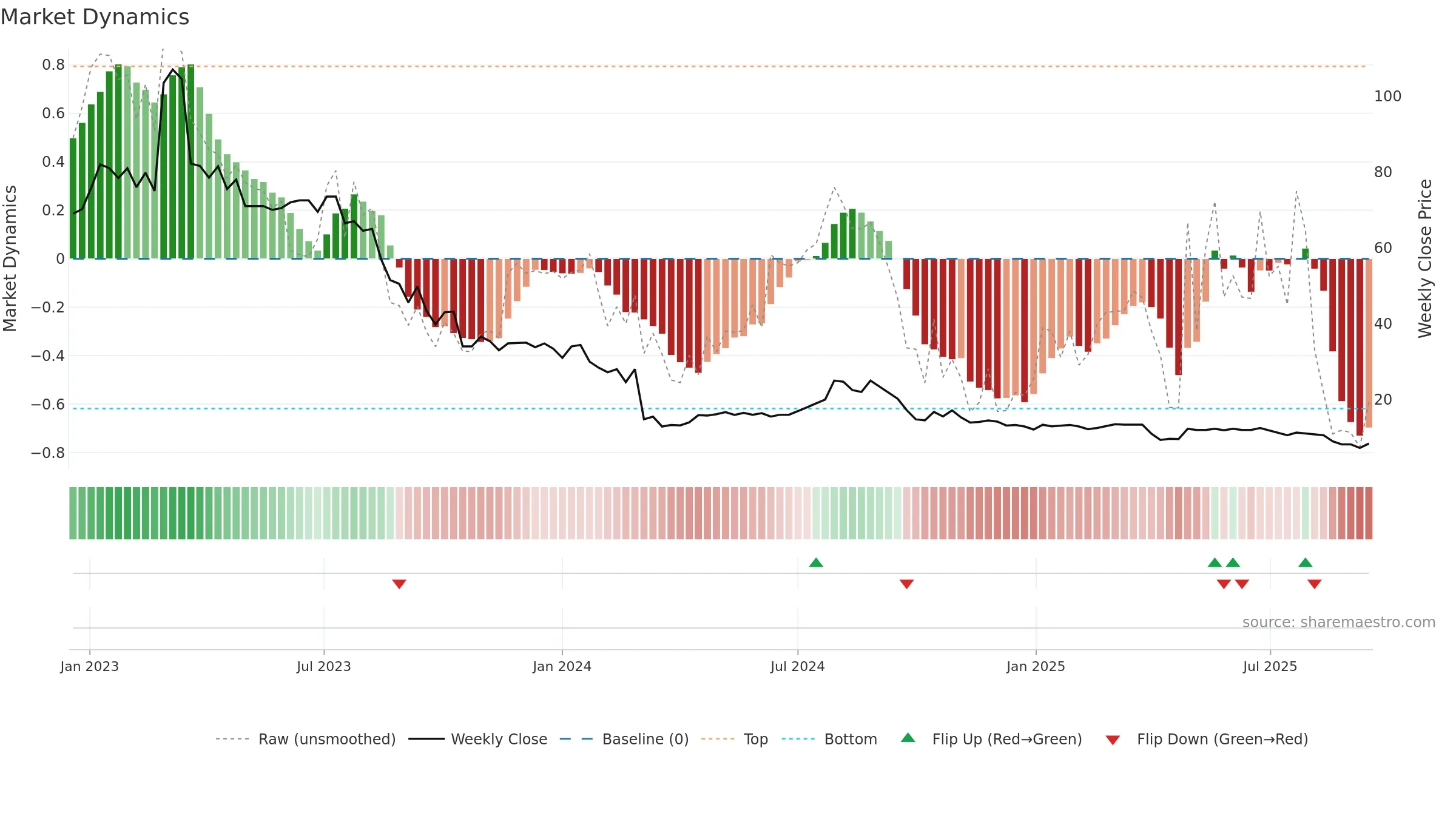Toggle Flip Down (Green→Red) legend entry
Screen dimensions: 1456x819
[x=1207, y=739]
